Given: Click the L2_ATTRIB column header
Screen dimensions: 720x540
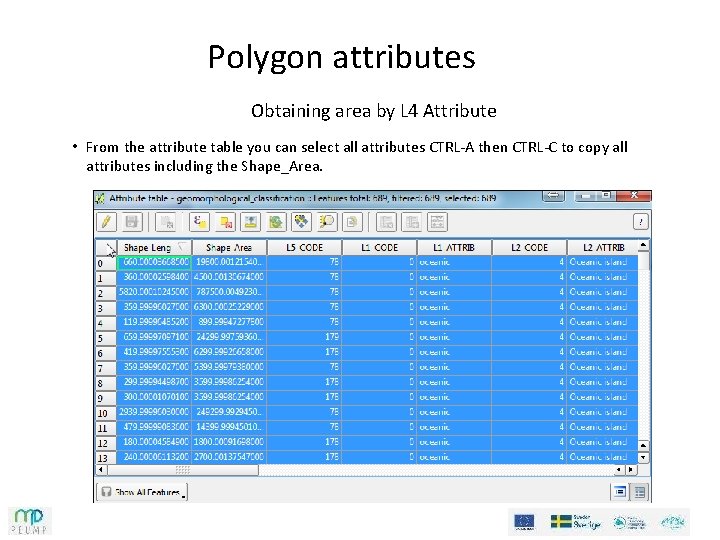Looking at the screenshot, I should tap(602, 248).
